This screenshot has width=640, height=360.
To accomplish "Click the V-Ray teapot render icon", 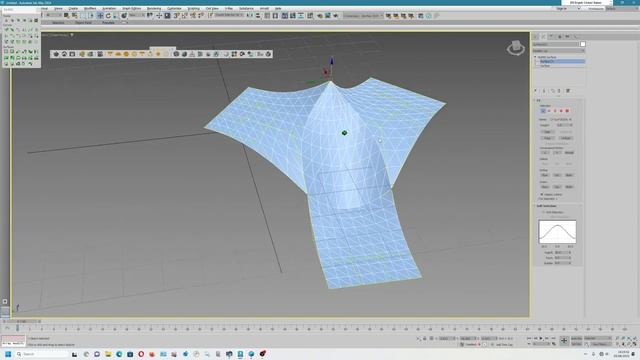I will click(x=56, y=54).
